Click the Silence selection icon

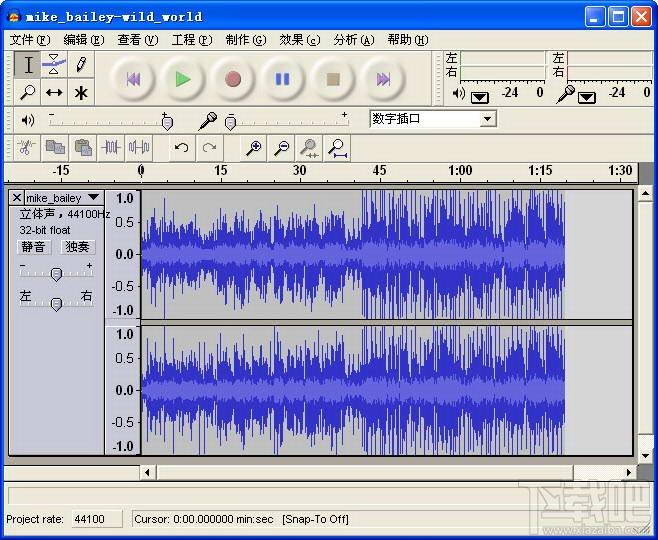point(139,148)
